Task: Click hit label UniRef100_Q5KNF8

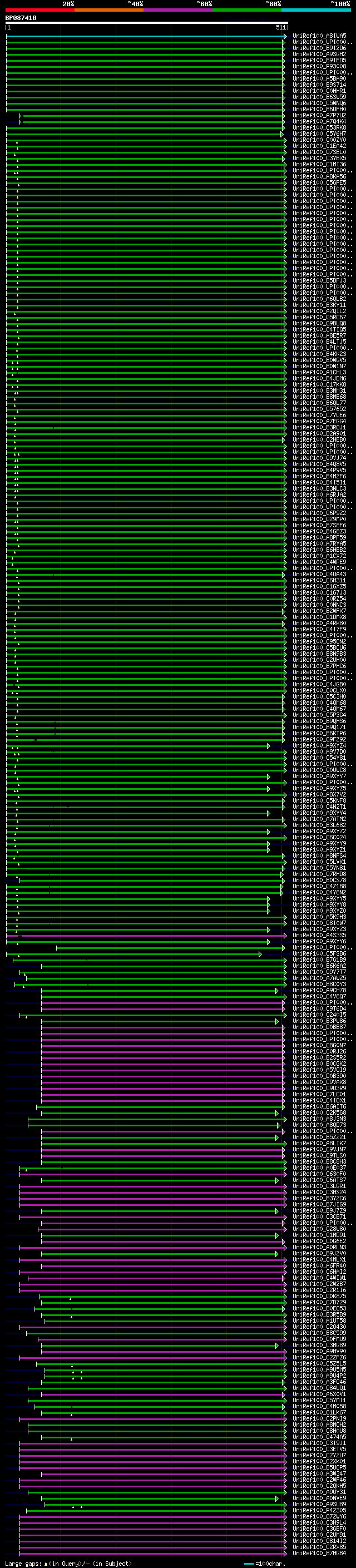Action: 319,800
